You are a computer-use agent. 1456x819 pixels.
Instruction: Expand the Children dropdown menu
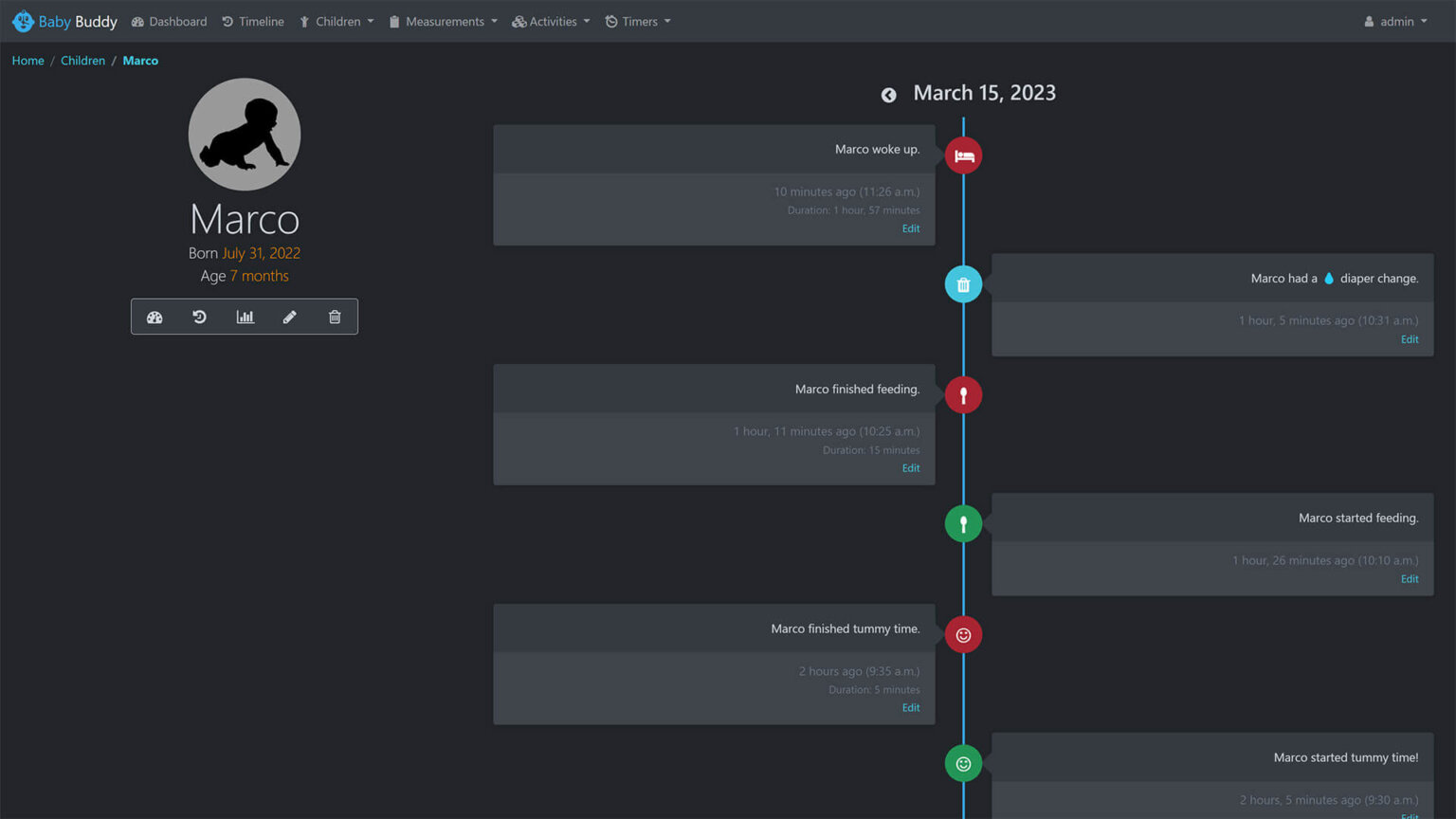tap(337, 21)
